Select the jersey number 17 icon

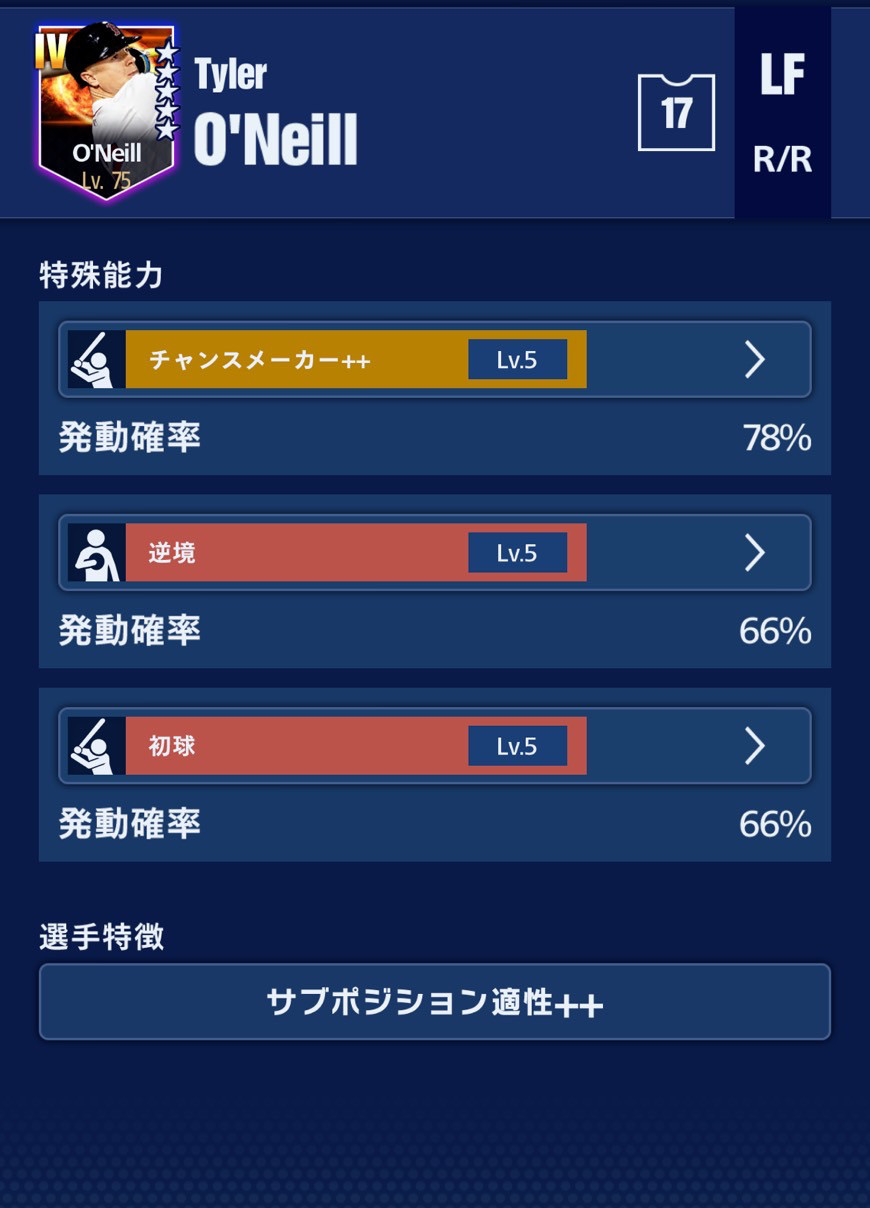pyautogui.click(x=676, y=113)
